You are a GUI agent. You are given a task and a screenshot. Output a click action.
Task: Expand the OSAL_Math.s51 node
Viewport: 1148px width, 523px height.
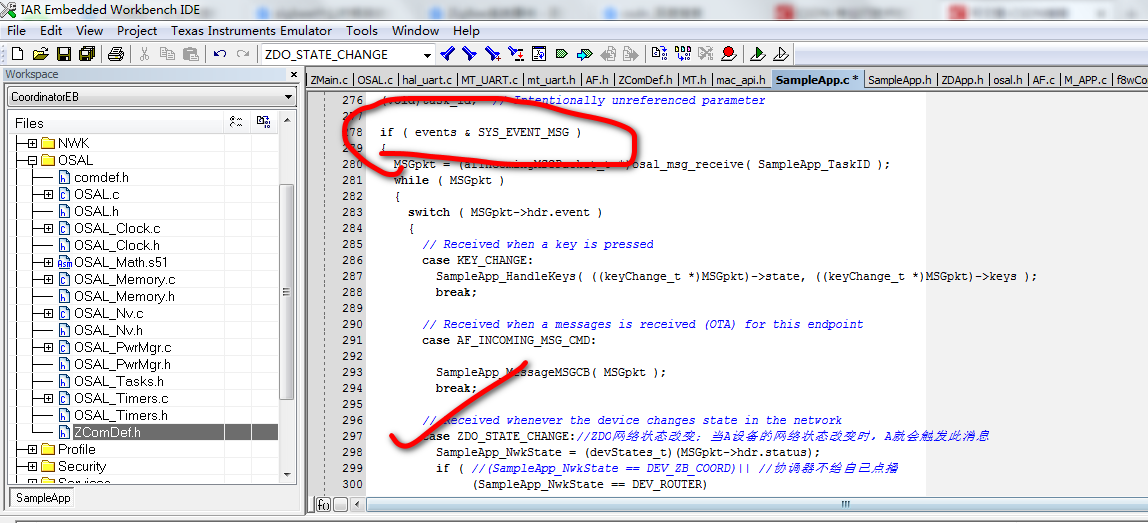click(x=48, y=262)
